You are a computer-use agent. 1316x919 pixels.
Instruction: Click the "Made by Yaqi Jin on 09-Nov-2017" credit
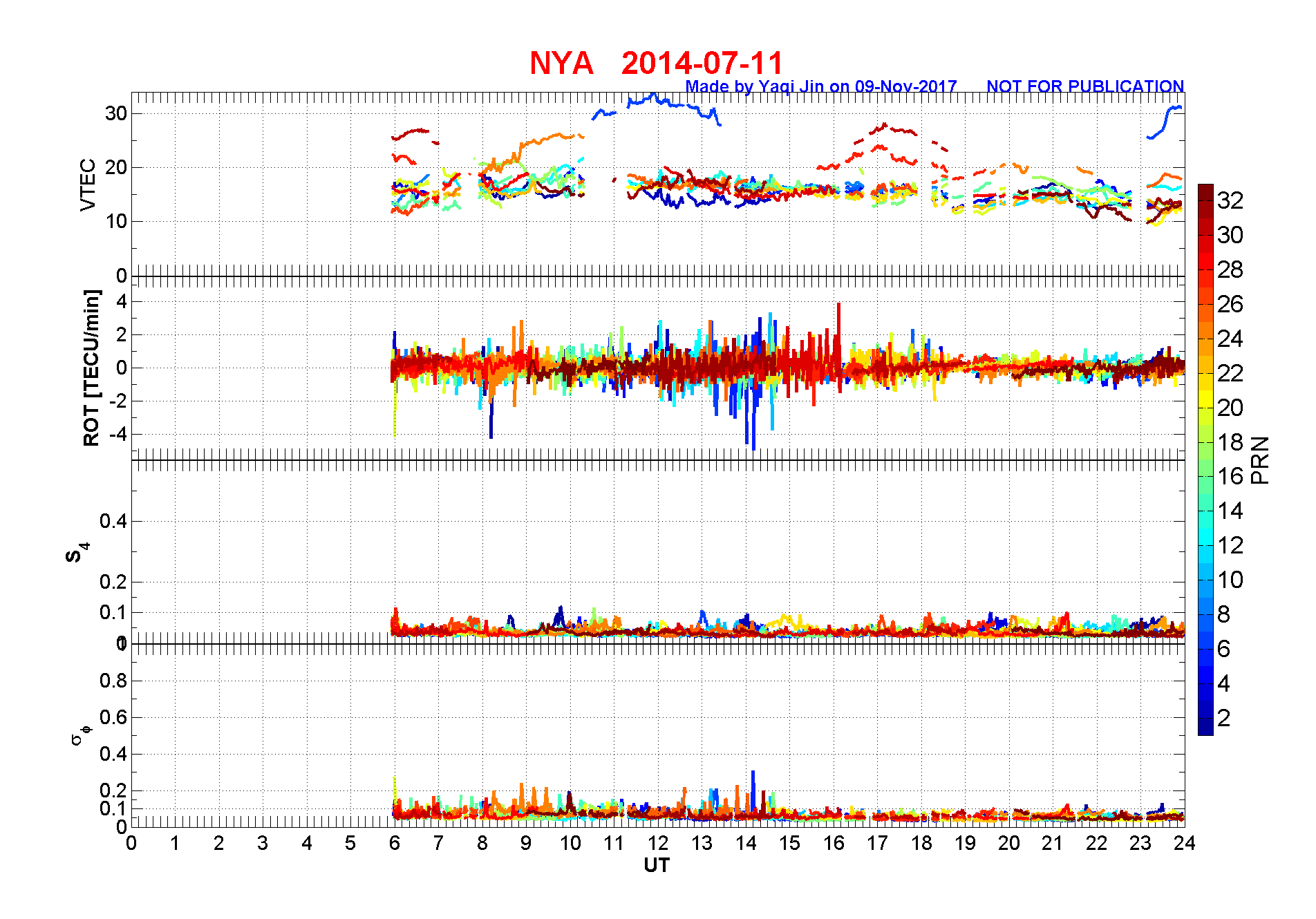[821, 86]
